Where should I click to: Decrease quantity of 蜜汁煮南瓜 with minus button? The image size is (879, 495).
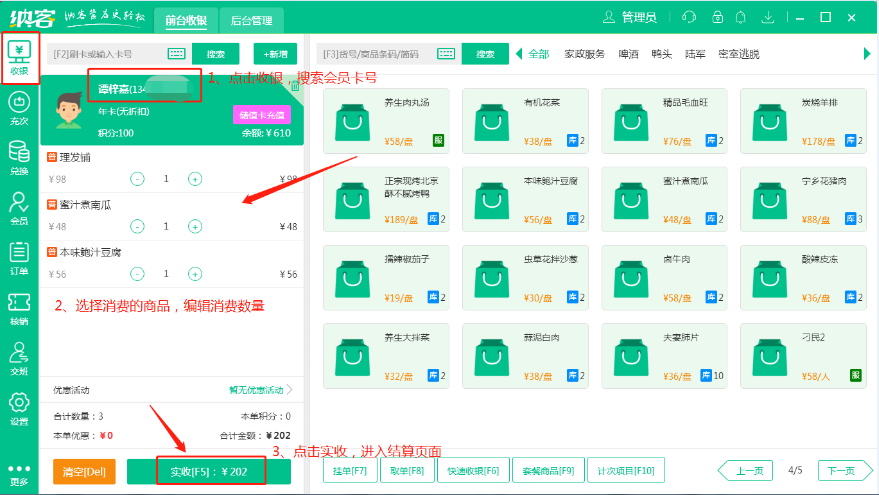point(137,226)
